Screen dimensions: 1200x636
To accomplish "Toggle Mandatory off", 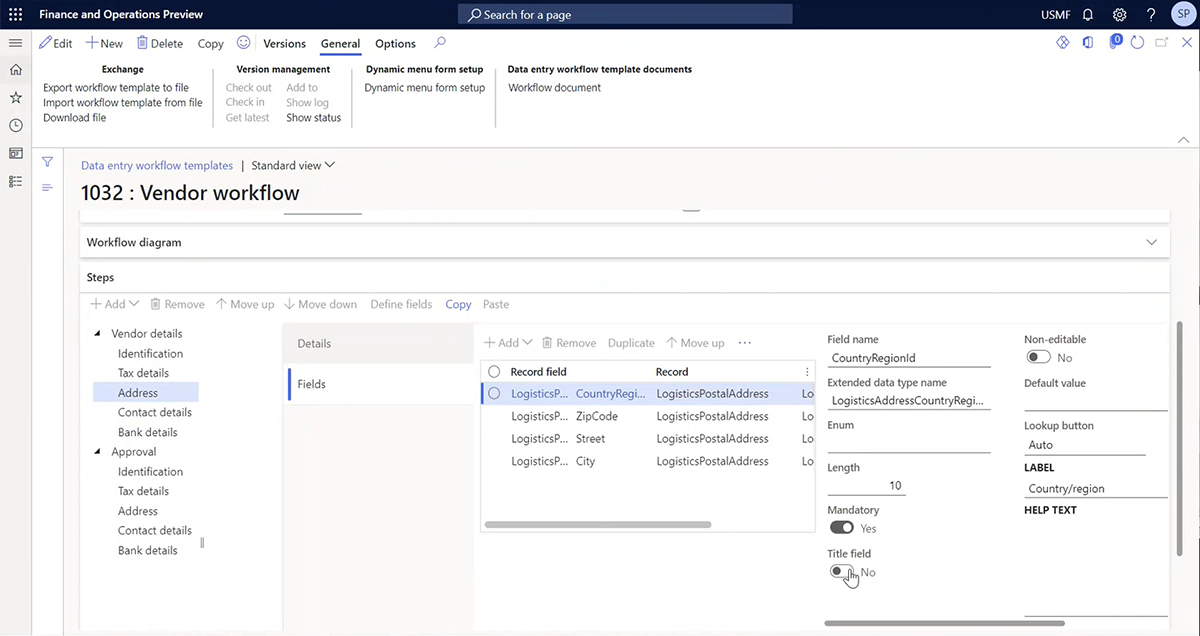I will [x=841, y=527].
